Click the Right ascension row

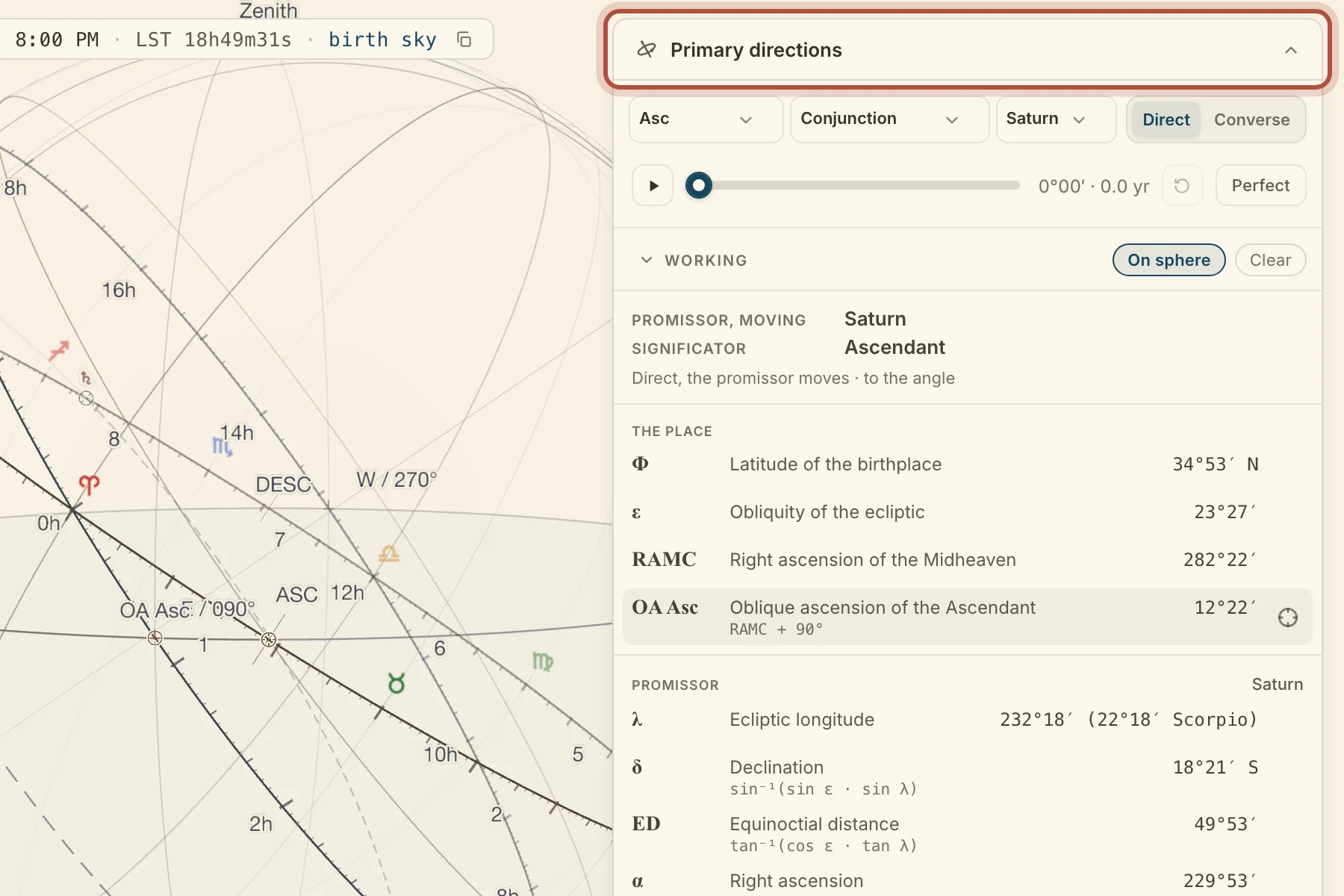pos(967,881)
